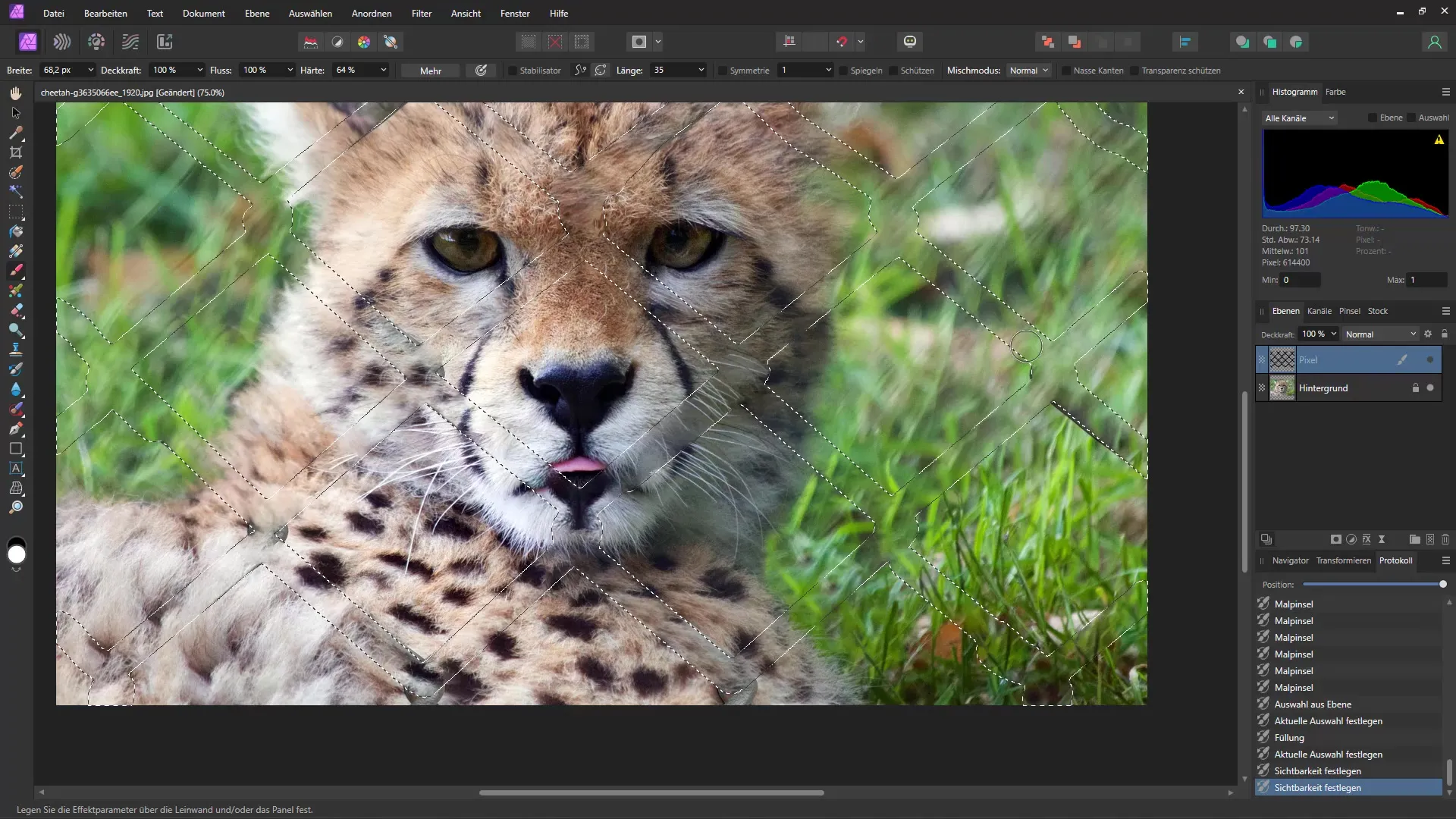Enable Transparenz schützen checkbox
Viewport: 1456px width, 819px height.
(x=1134, y=71)
